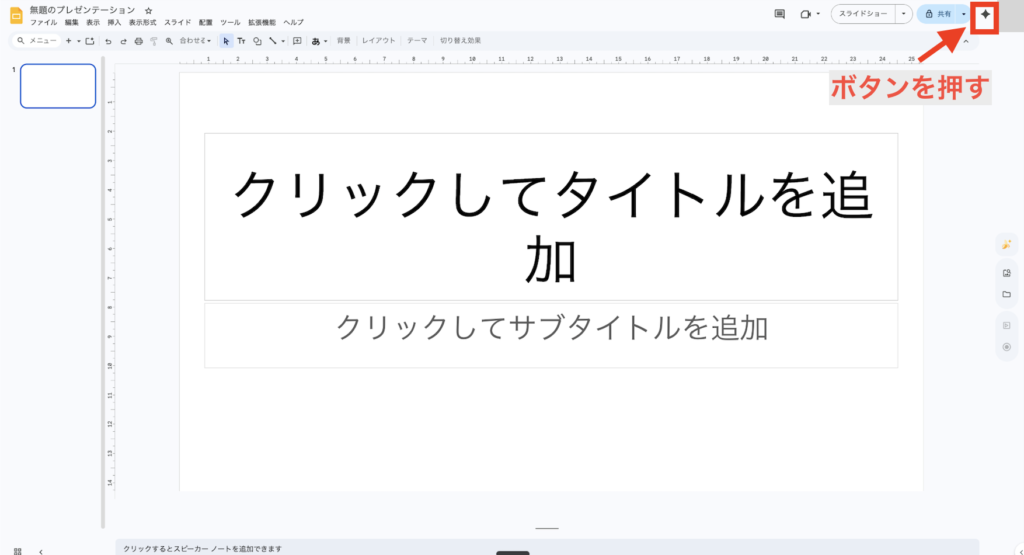Expand the new slide dropdown arrow
This screenshot has height=555, width=1024.
[79, 41]
